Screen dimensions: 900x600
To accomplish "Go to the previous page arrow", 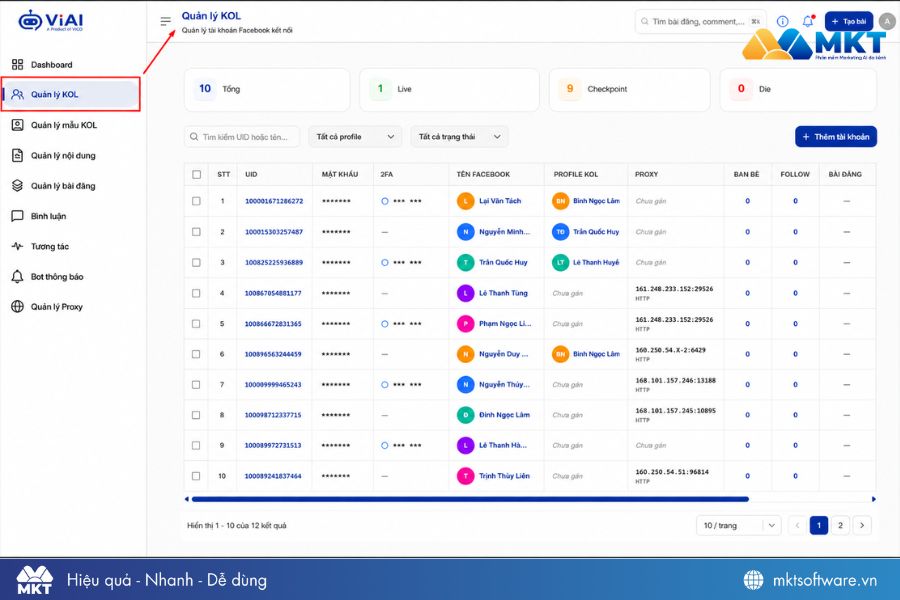I will [797, 525].
